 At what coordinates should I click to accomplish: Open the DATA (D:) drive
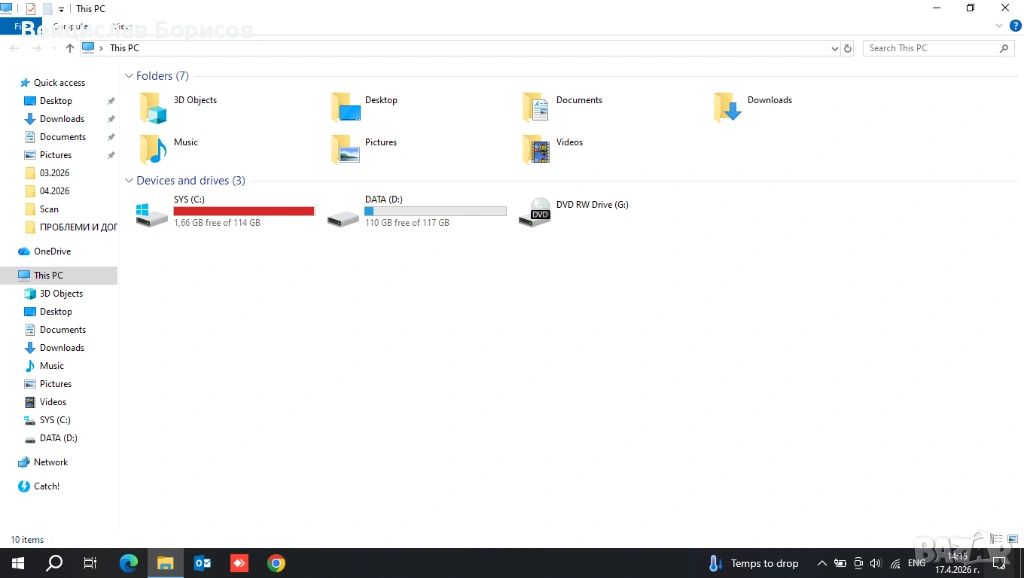click(344, 212)
